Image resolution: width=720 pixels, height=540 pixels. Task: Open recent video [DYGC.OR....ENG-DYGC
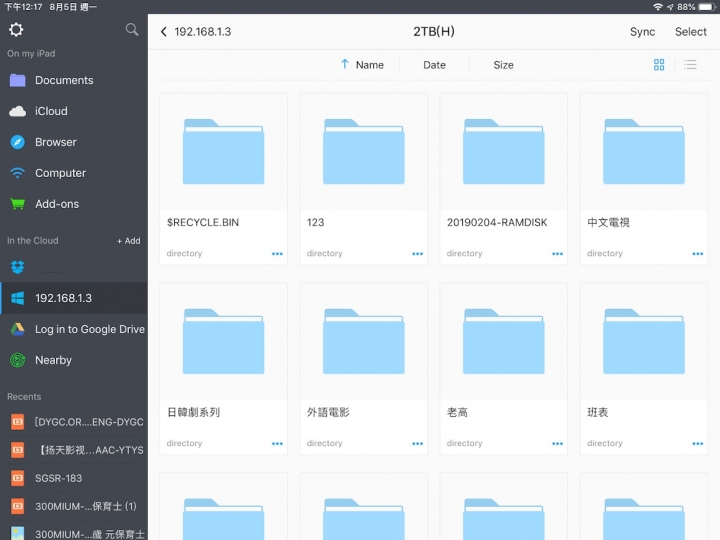pos(73,422)
